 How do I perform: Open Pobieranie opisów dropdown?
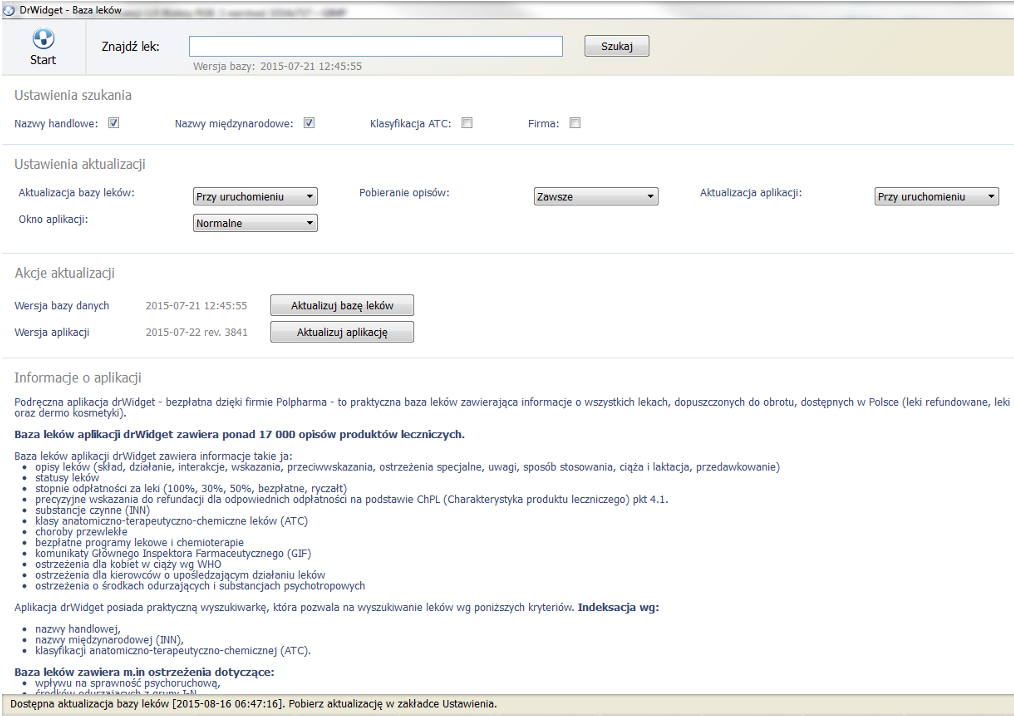click(x=596, y=197)
